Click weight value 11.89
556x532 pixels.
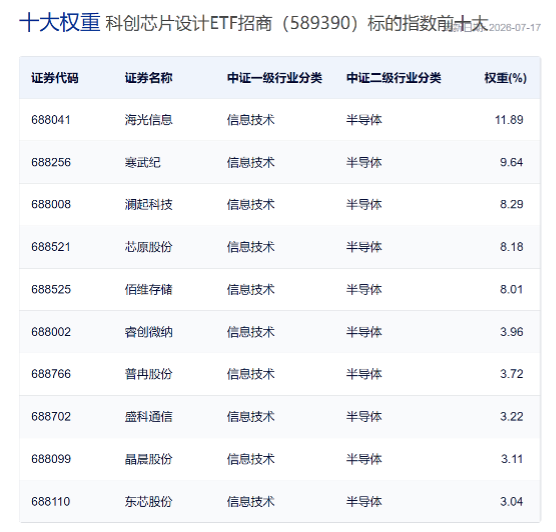(509, 120)
